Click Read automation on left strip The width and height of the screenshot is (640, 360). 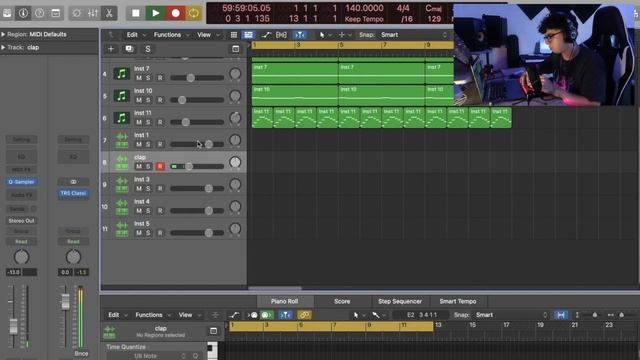[21, 242]
